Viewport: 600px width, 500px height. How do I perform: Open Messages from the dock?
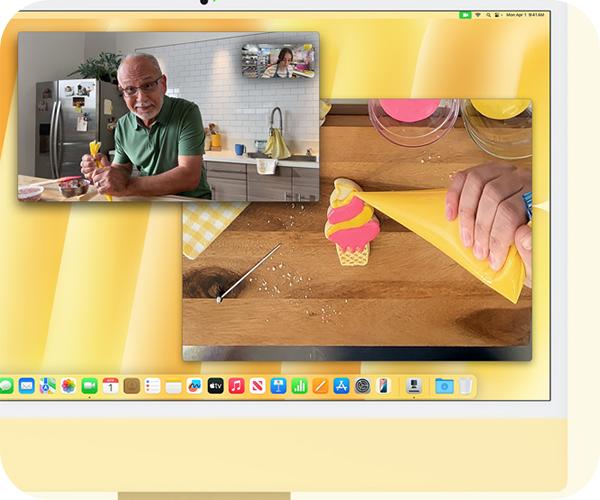(x=5, y=386)
